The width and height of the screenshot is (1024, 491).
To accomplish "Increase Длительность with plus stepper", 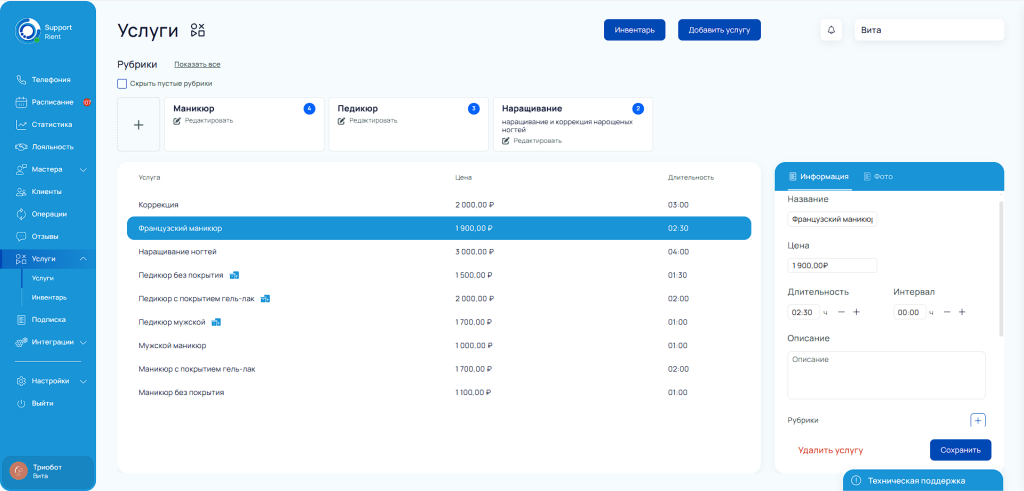I will click(x=857, y=312).
